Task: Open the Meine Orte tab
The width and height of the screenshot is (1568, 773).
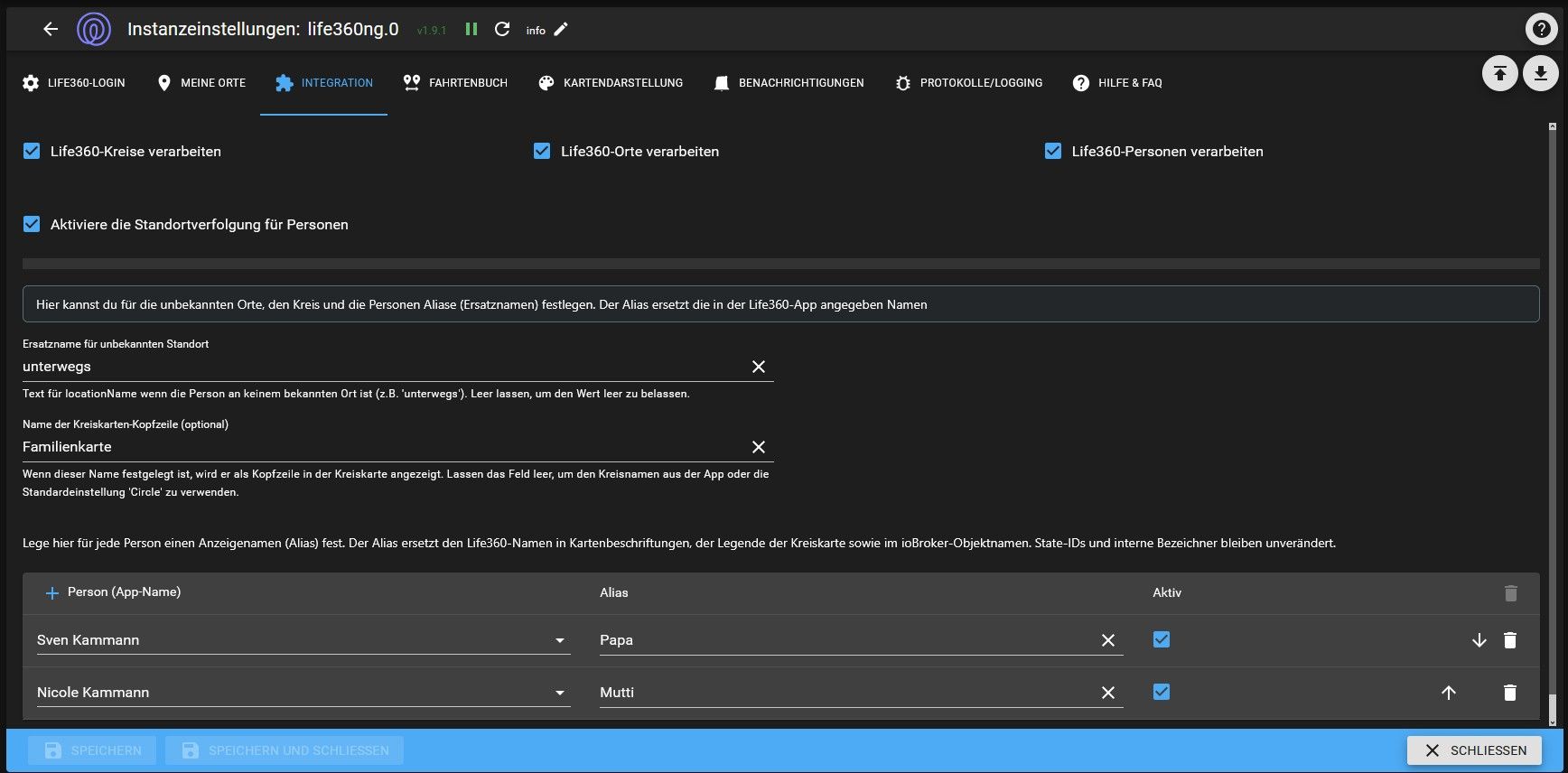Action: (x=201, y=83)
